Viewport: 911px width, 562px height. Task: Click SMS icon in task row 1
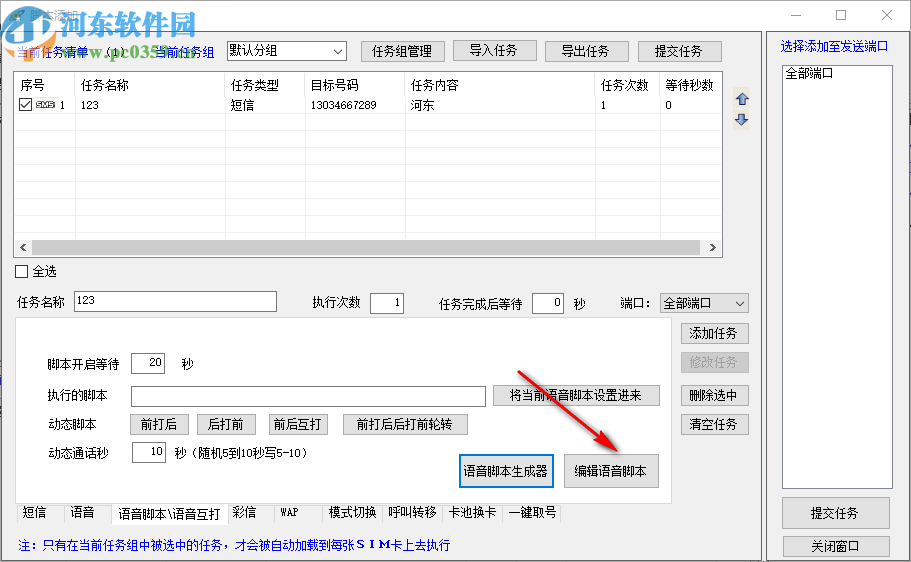(45, 105)
